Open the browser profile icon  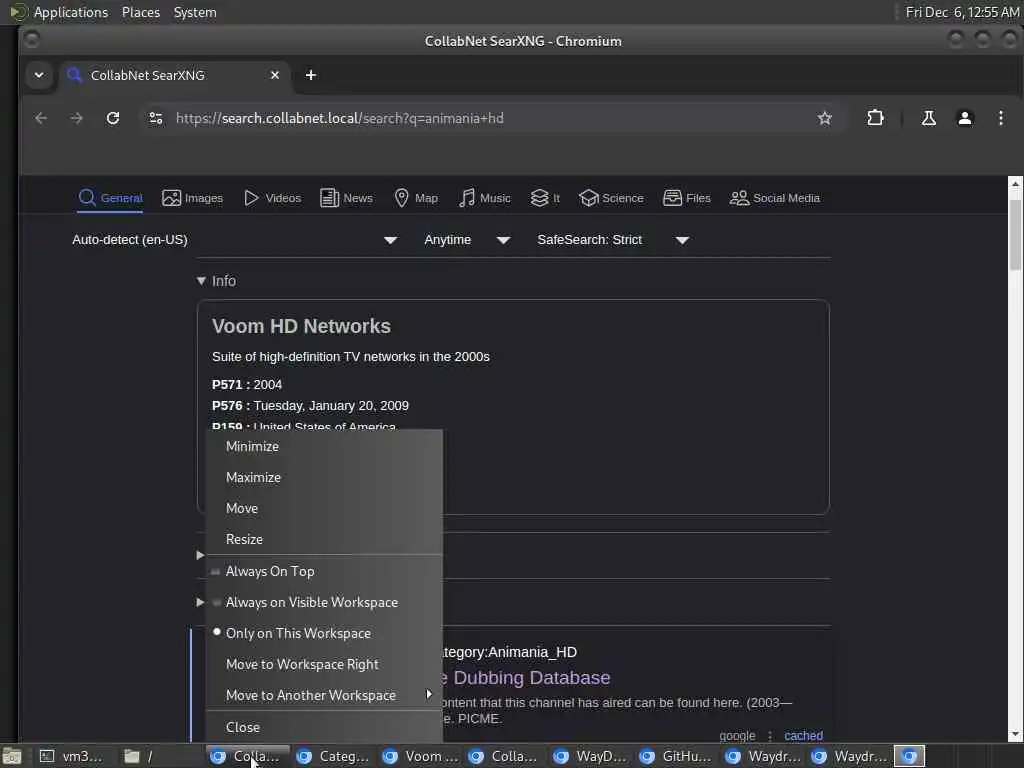(x=965, y=118)
